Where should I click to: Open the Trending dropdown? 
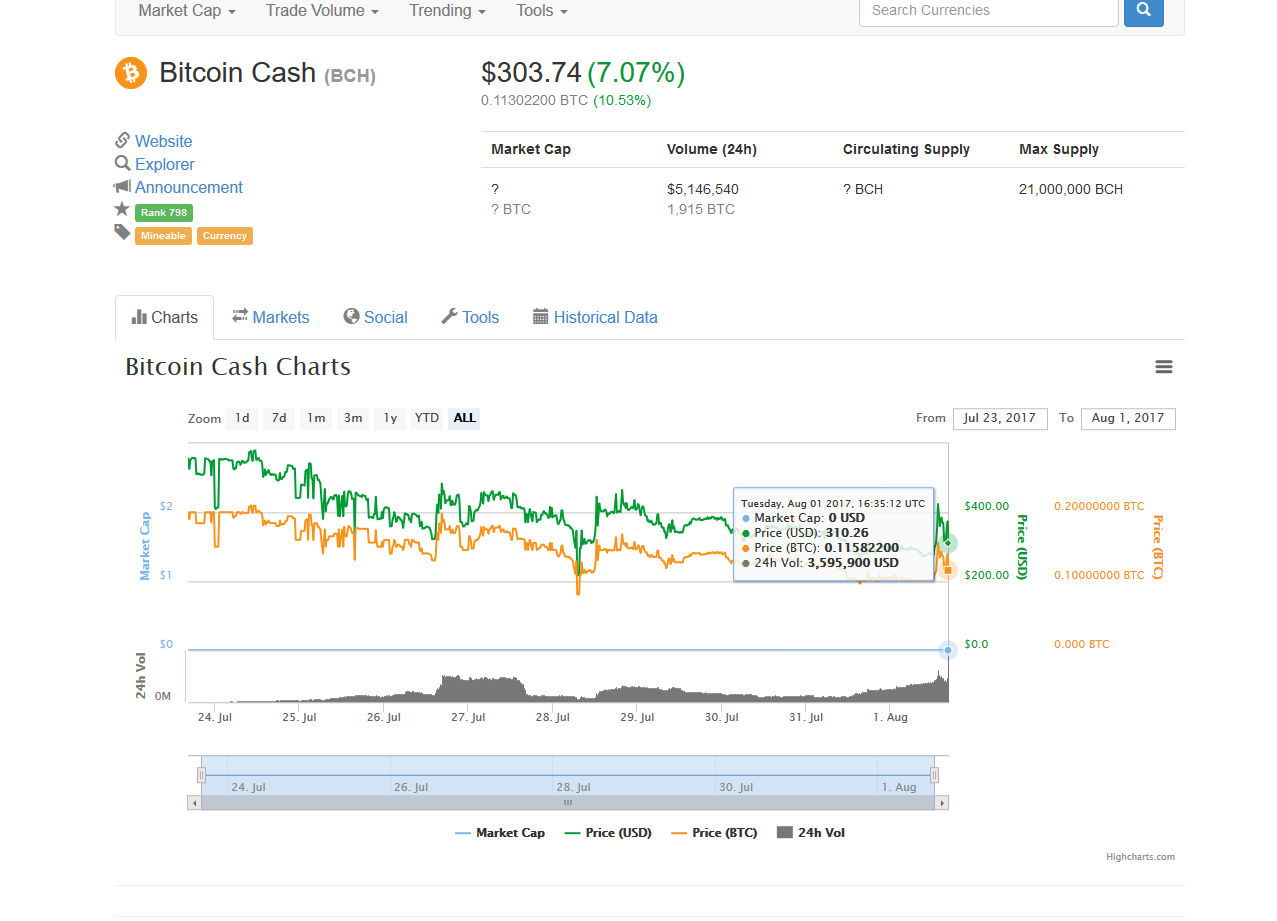click(446, 11)
